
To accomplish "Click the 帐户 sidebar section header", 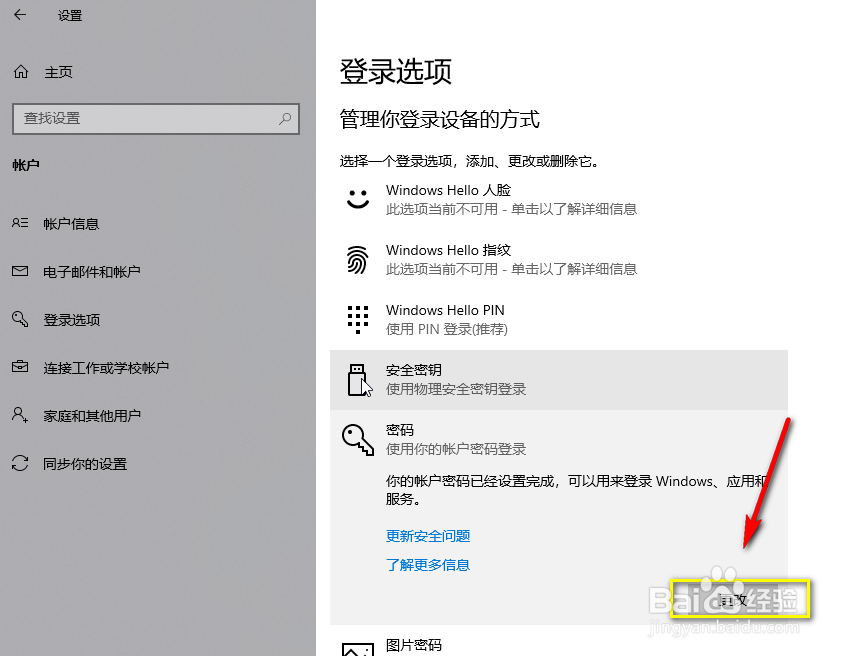I will point(26,165).
